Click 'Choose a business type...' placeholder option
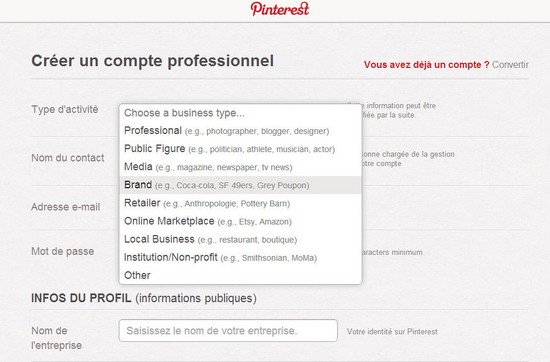Image resolution: width=550 pixels, height=362 pixels. coord(240,113)
